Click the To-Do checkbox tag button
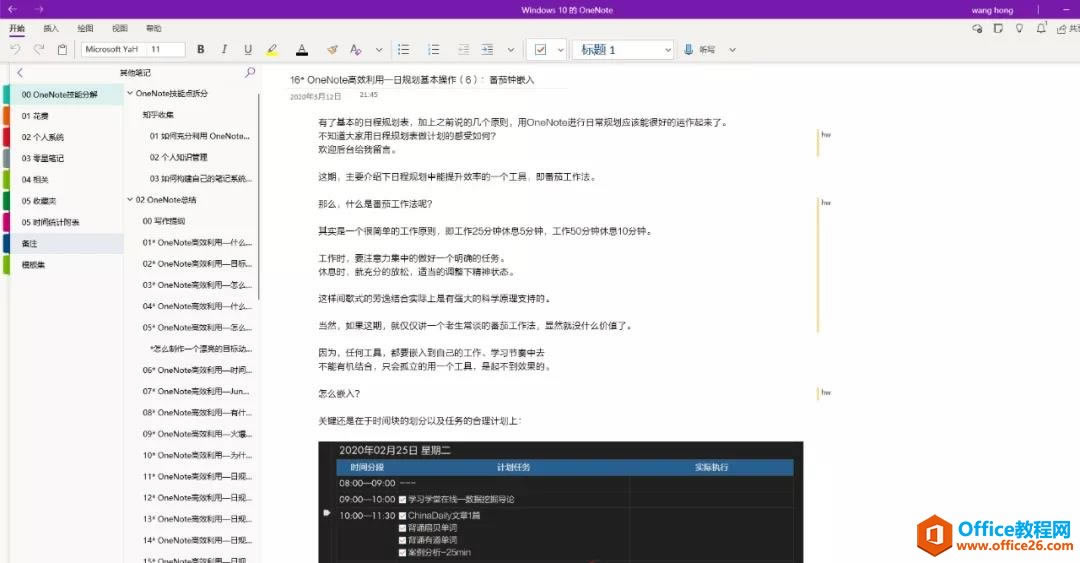 tap(541, 50)
